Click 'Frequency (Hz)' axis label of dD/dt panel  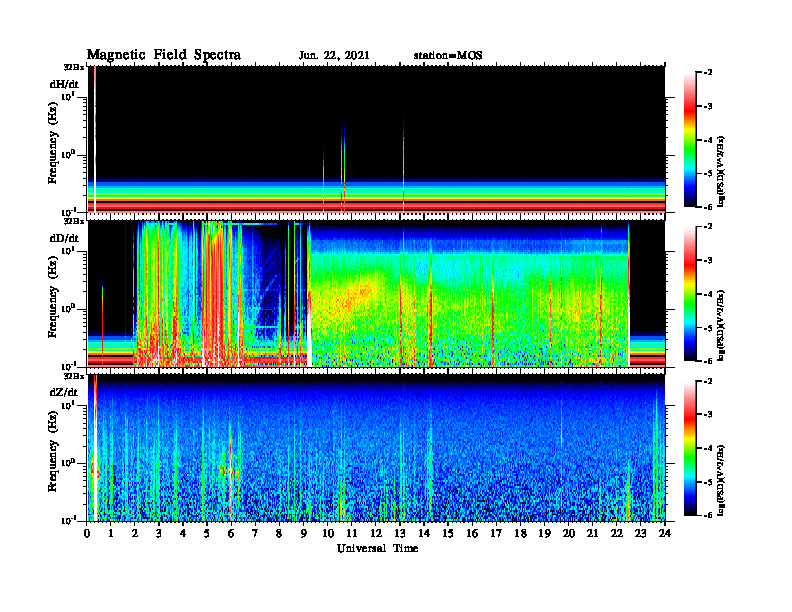pos(53,297)
